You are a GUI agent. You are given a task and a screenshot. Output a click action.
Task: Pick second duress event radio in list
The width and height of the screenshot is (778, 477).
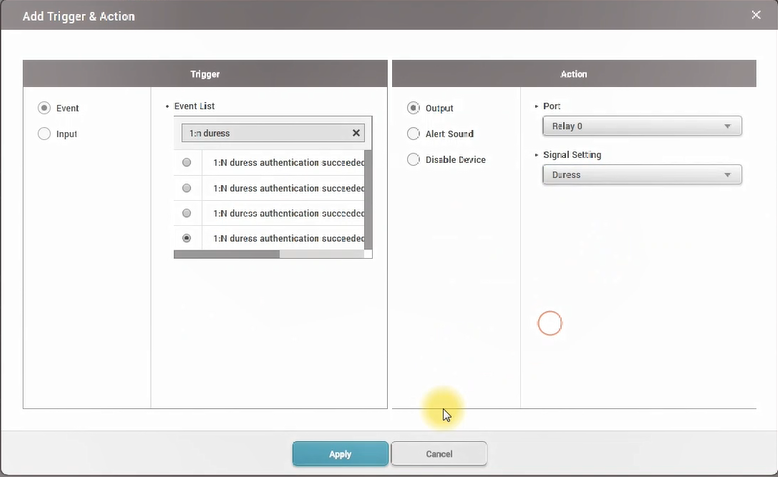pyautogui.click(x=187, y=188)
